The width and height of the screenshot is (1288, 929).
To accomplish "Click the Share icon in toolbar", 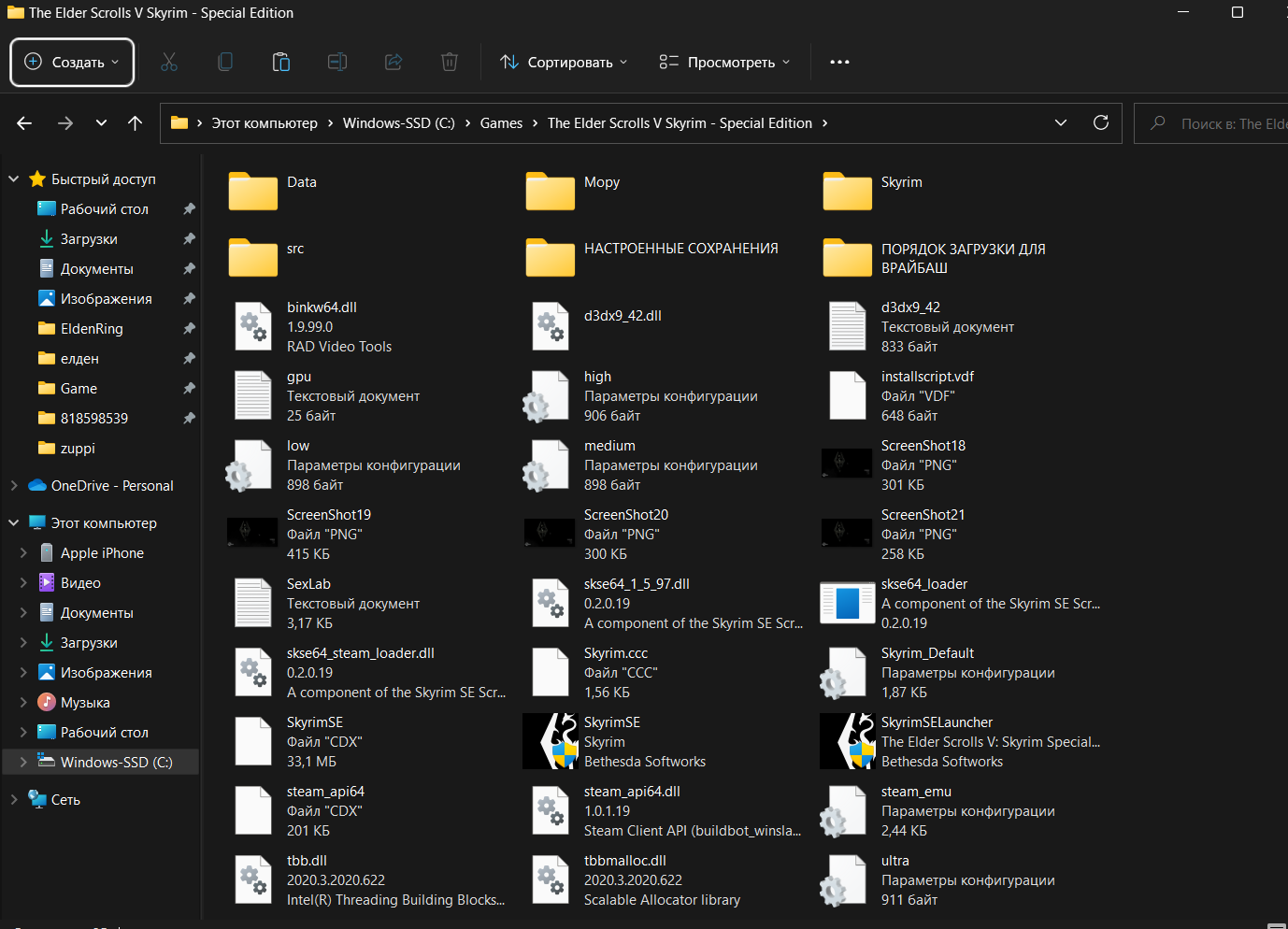I will click(x=394, y=63).
